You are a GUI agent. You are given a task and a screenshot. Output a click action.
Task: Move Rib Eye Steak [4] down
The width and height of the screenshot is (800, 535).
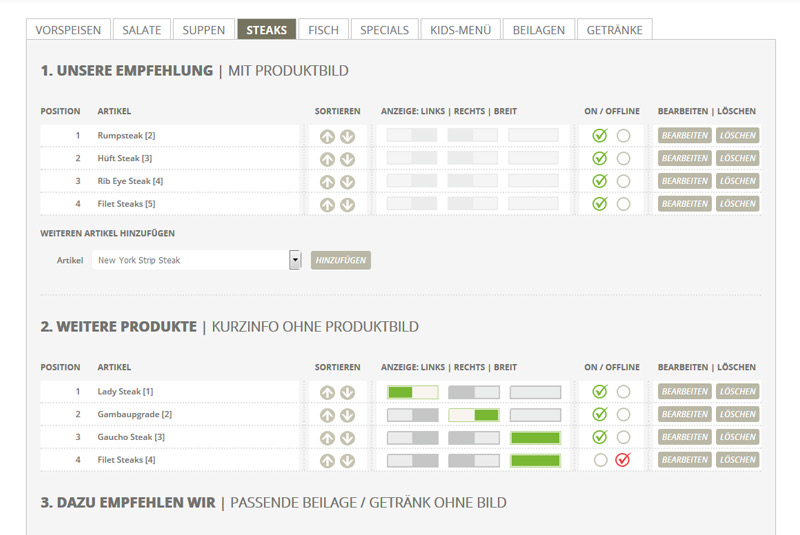347,182
